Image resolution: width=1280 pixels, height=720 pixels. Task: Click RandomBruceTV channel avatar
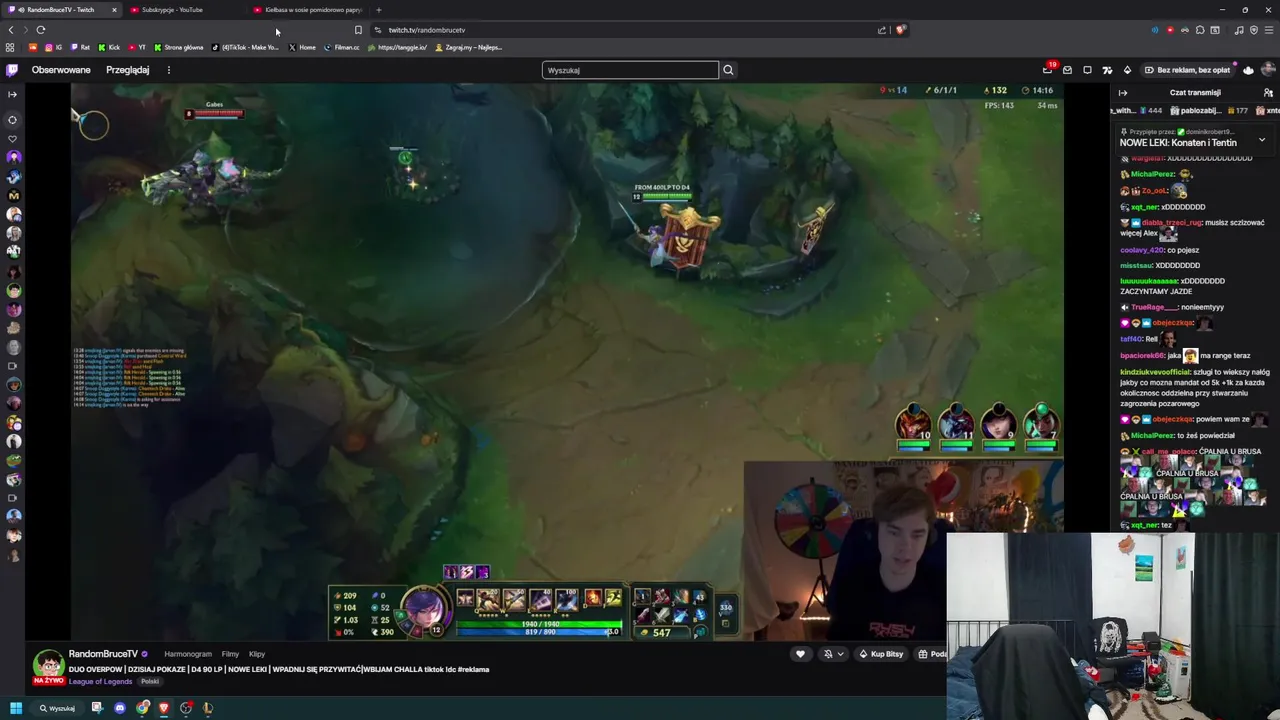point(48,665)
